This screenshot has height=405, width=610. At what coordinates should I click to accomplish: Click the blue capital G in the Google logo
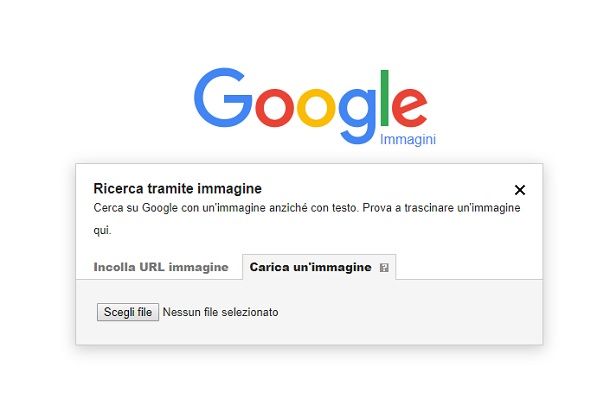pyautogui.click(x=223, y=97)
